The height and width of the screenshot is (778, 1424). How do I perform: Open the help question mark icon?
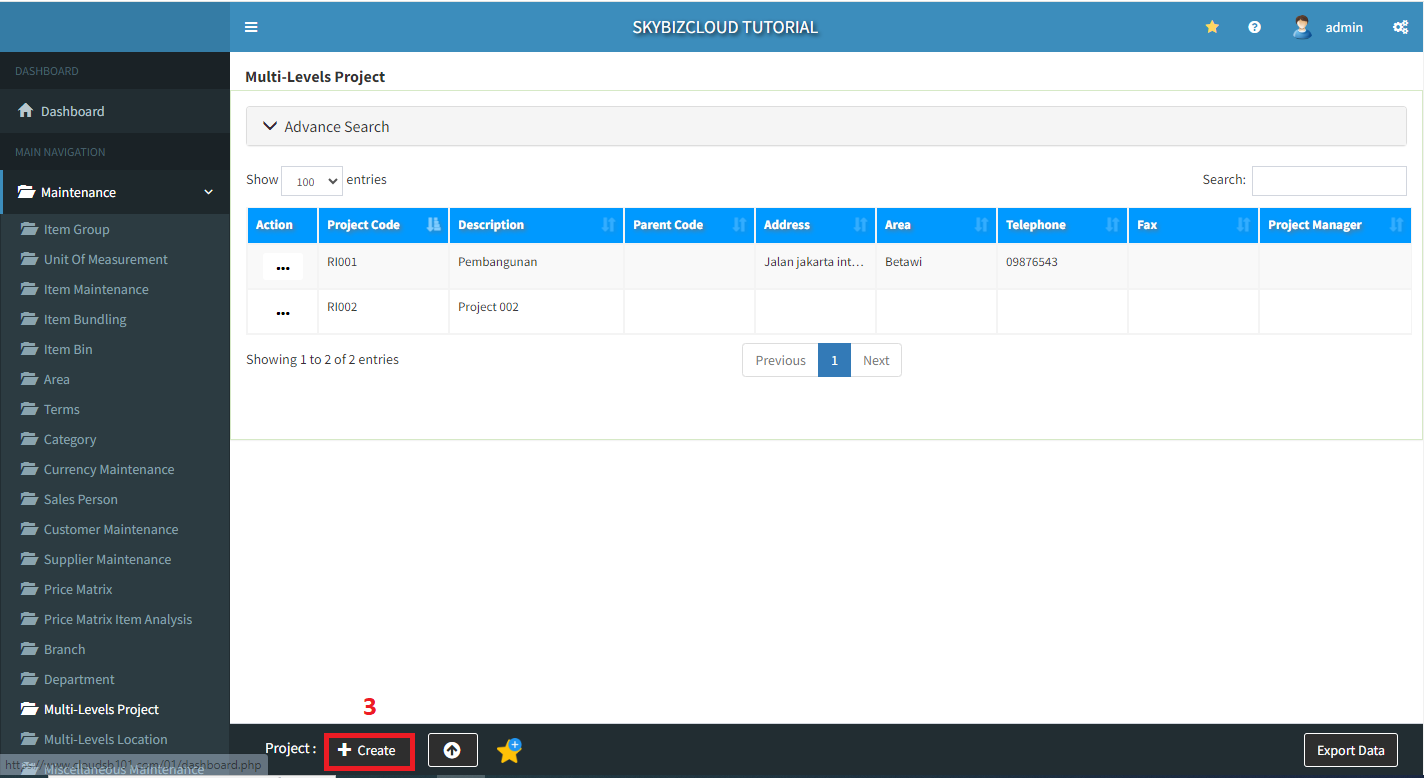pyautogui.click(x=1254, y=27)
